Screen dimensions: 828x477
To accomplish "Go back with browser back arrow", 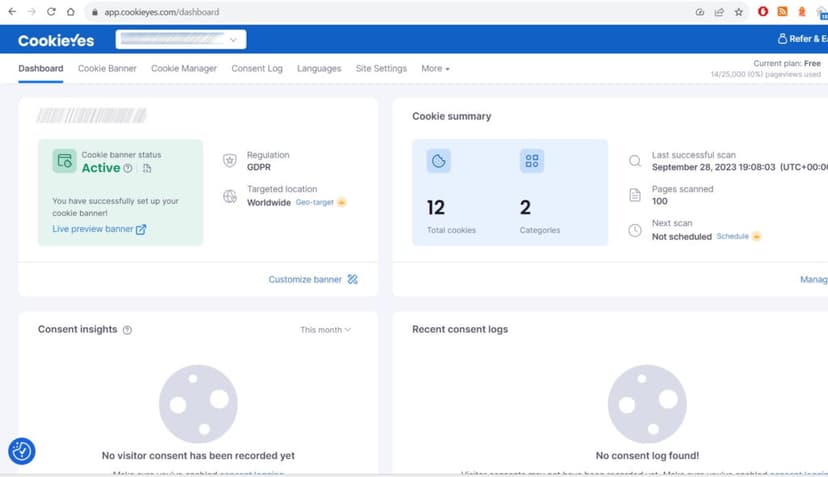I will click(x=12, y=12).
